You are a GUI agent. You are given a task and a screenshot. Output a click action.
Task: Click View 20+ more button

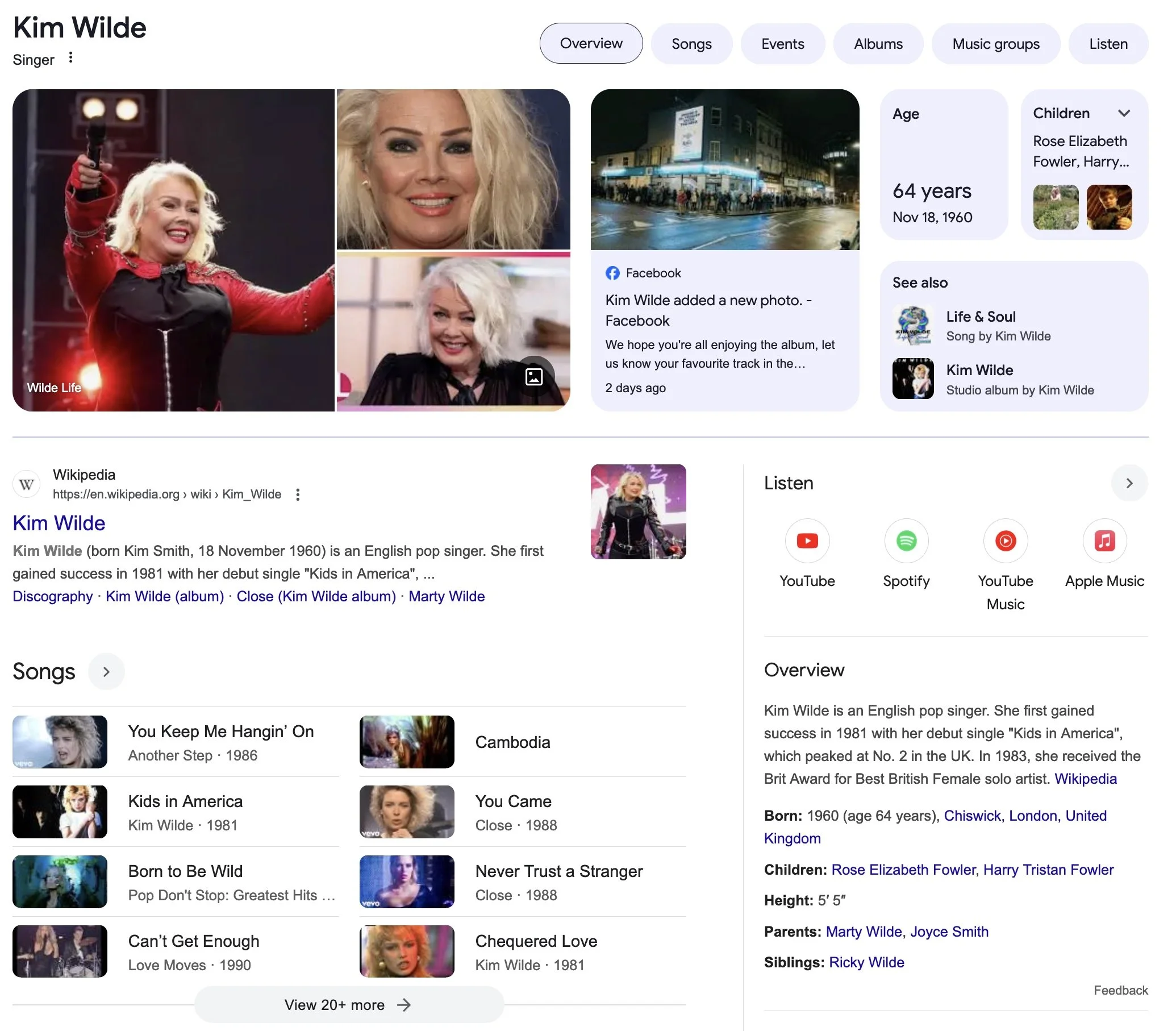[x=348, y=1004]
